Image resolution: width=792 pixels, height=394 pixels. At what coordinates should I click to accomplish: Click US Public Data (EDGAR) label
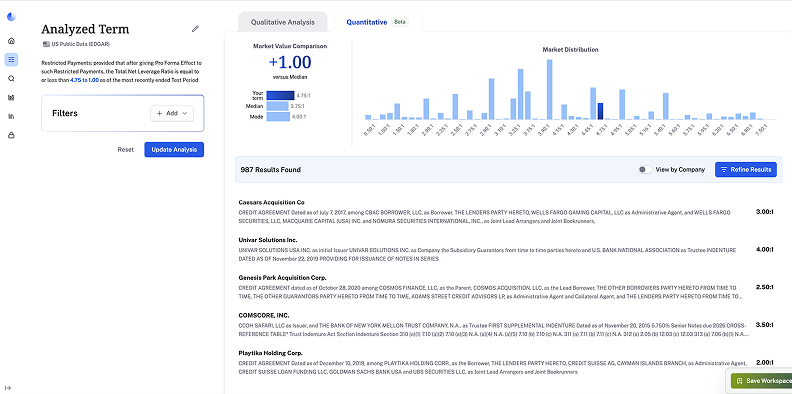click(81, 44)
